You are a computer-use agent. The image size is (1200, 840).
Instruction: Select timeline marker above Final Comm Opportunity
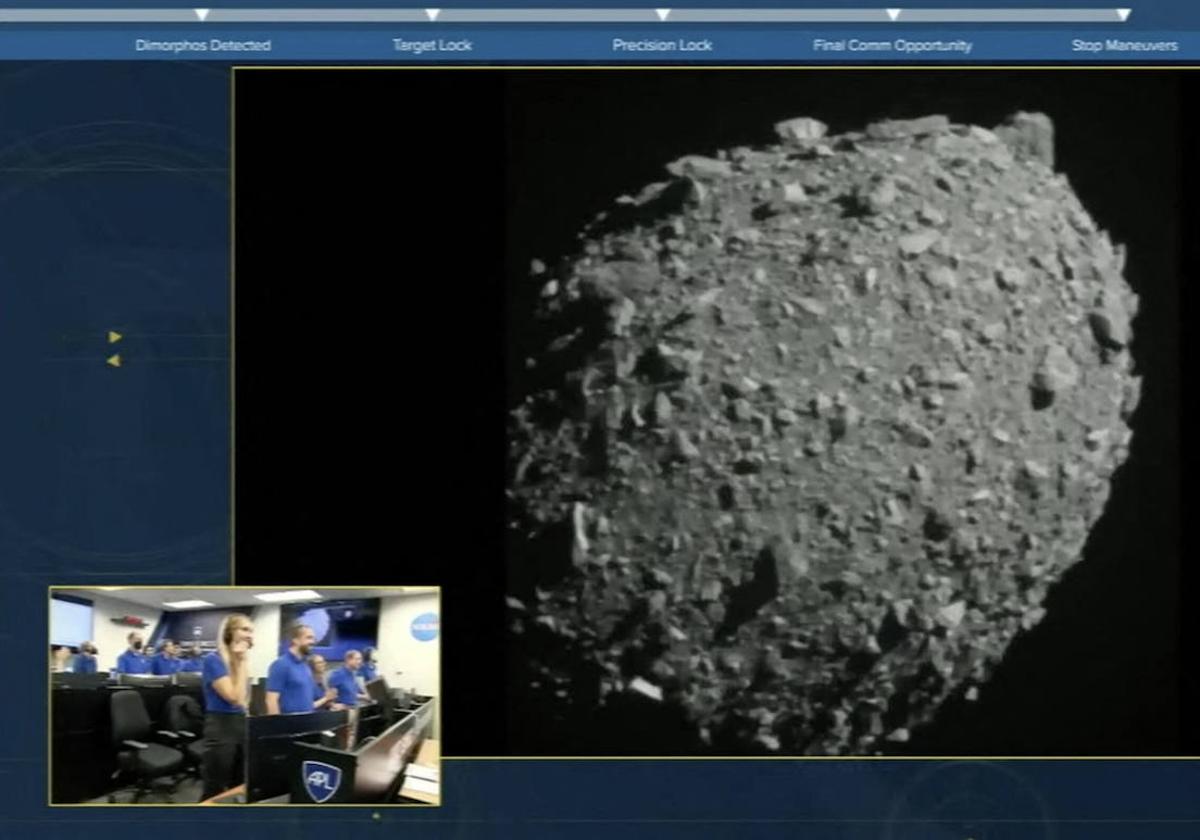(x=893, y=15)
